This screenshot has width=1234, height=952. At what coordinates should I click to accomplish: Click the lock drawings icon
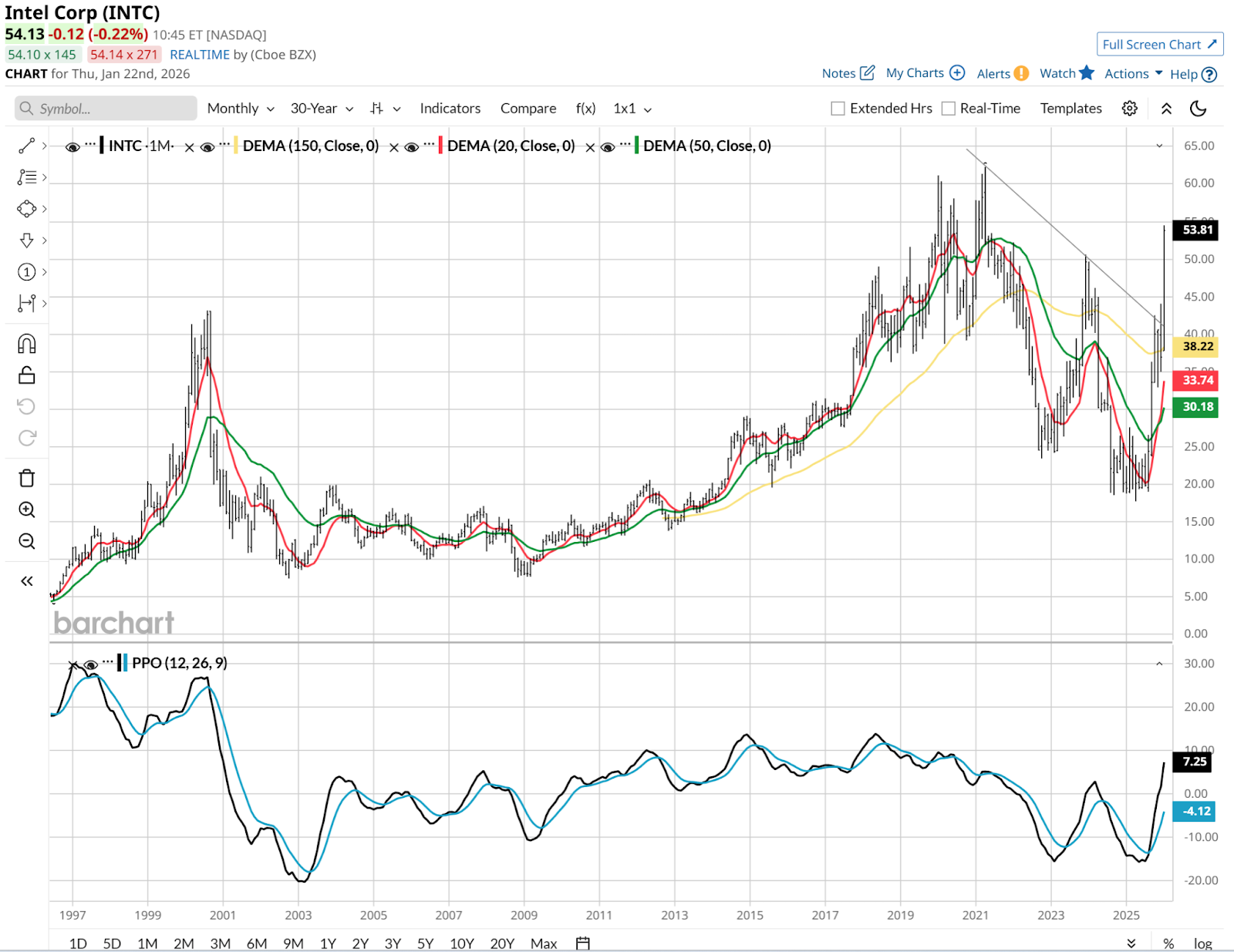[x=27, y=375]
